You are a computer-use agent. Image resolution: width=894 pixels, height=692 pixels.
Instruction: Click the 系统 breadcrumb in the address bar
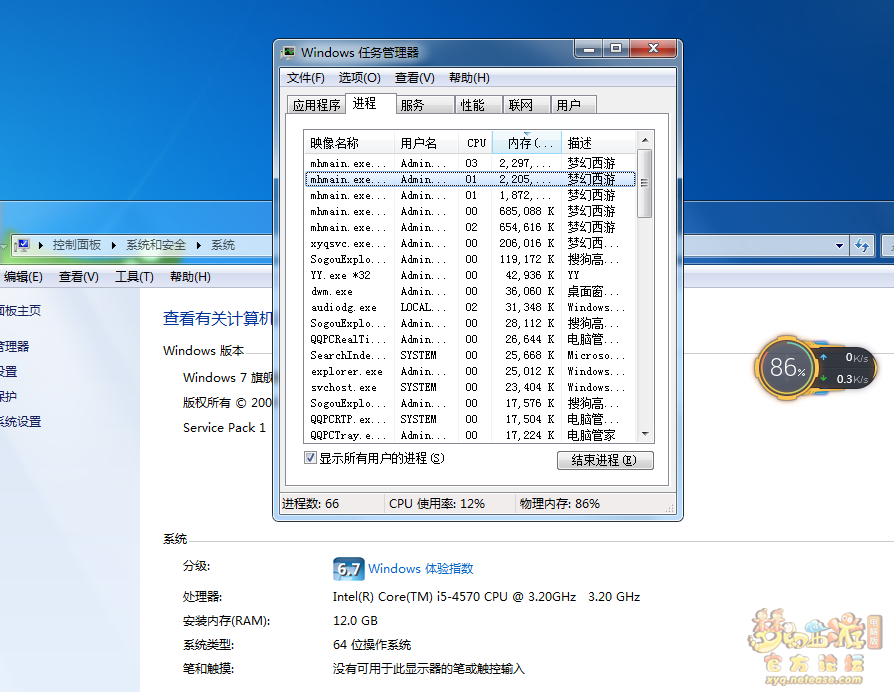[x=223, y=245]
